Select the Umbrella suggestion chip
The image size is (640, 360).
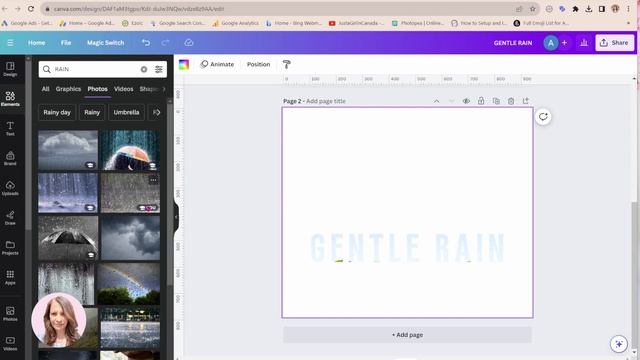click(x=127, y=112)
